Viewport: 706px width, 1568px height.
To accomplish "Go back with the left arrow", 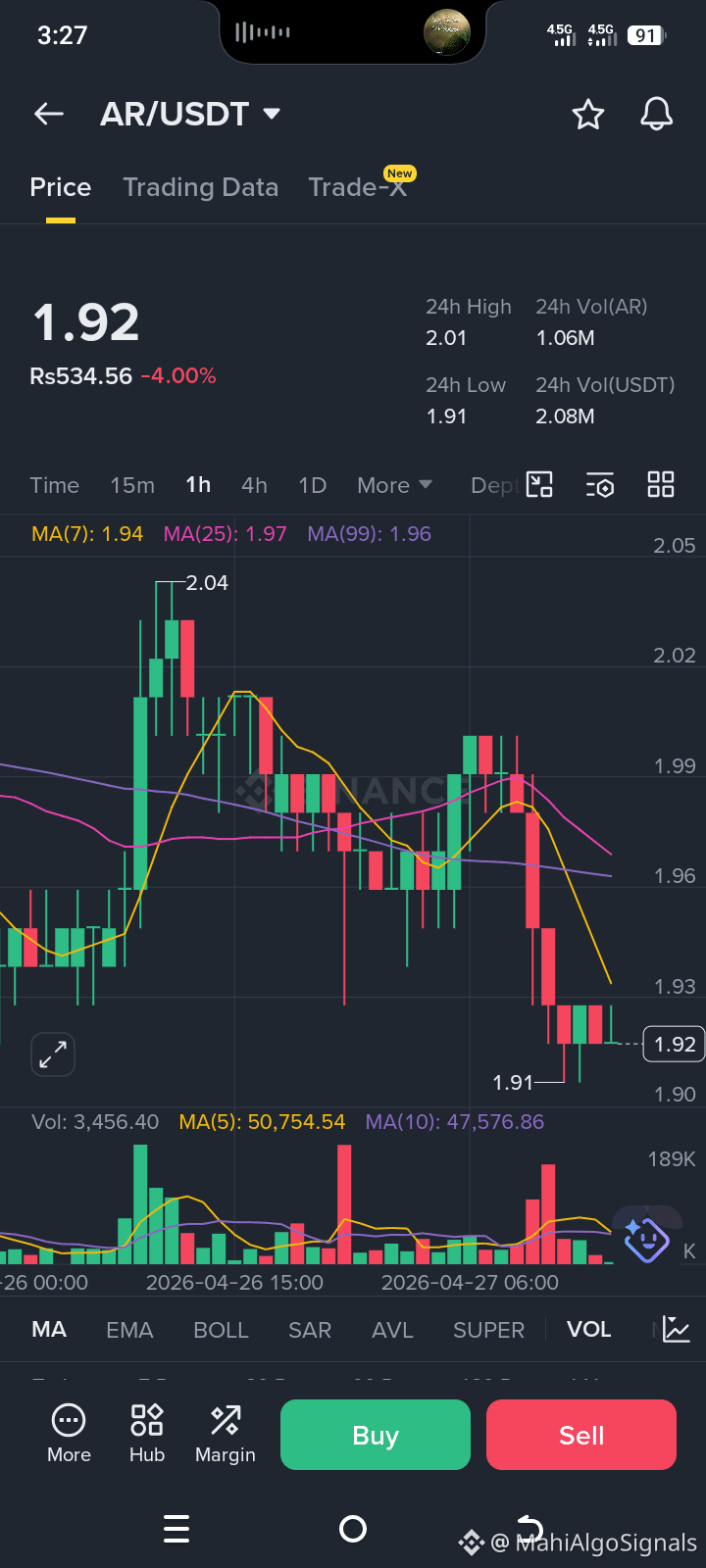I will pyautogui.click(x=49, y=115).
